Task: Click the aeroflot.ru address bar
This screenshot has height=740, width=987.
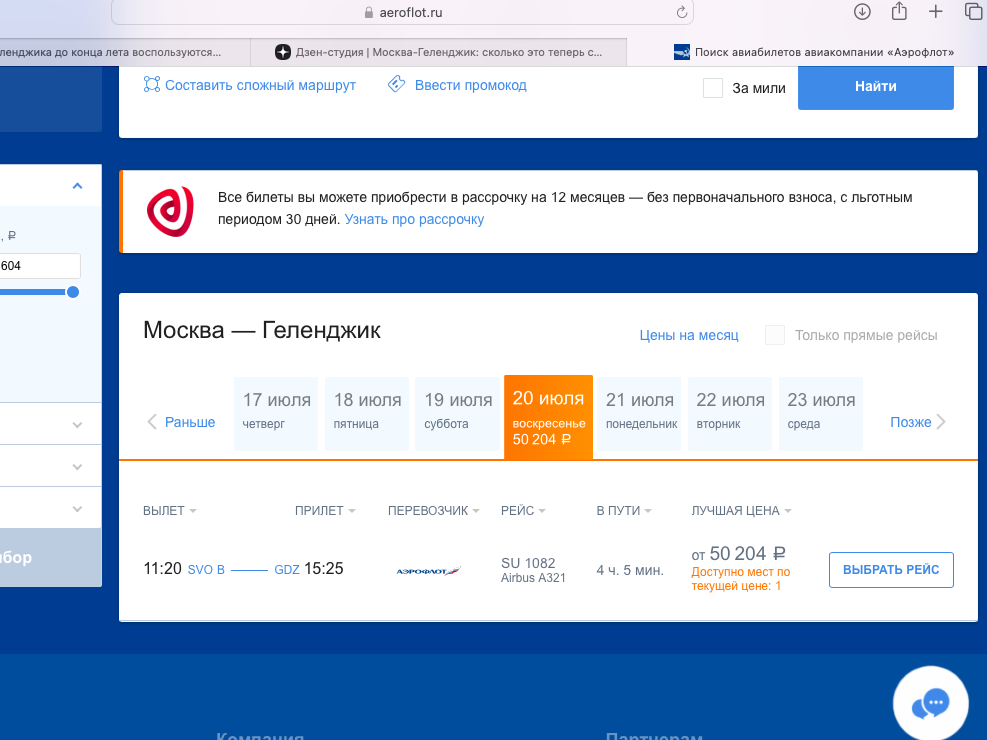Action: (403, 13)
